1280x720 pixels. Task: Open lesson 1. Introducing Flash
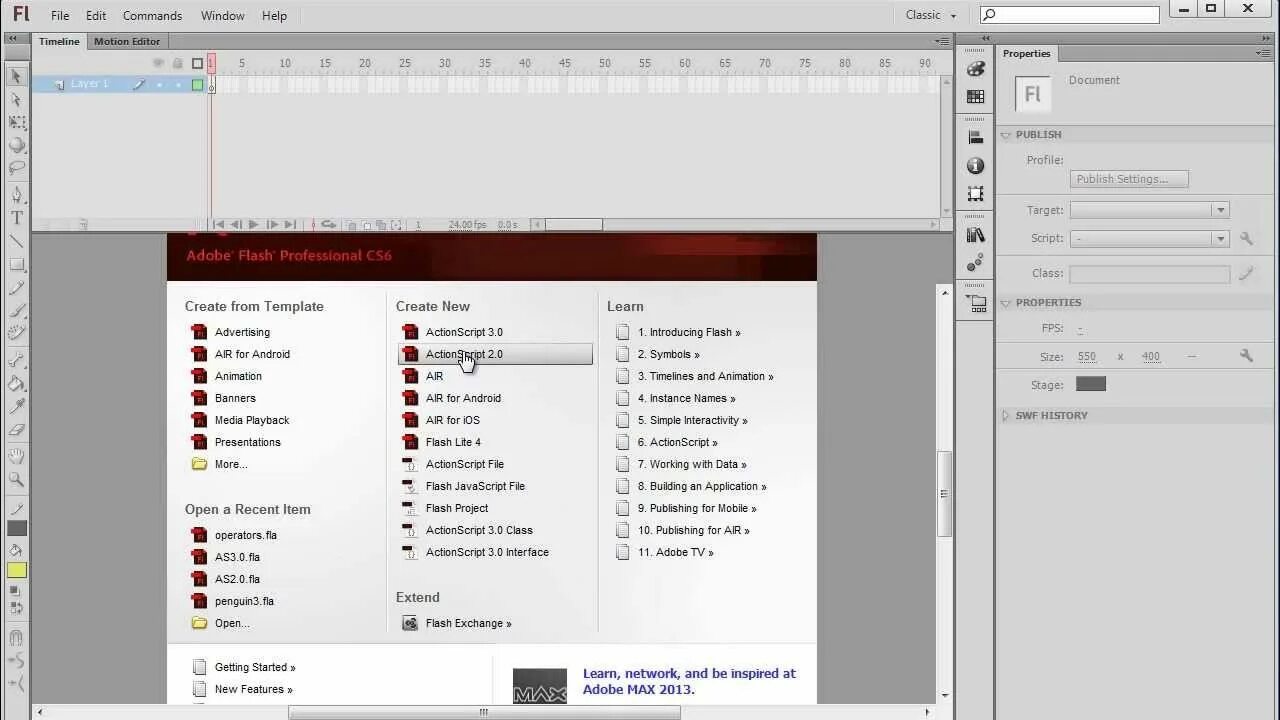click(x=689, y=332)
